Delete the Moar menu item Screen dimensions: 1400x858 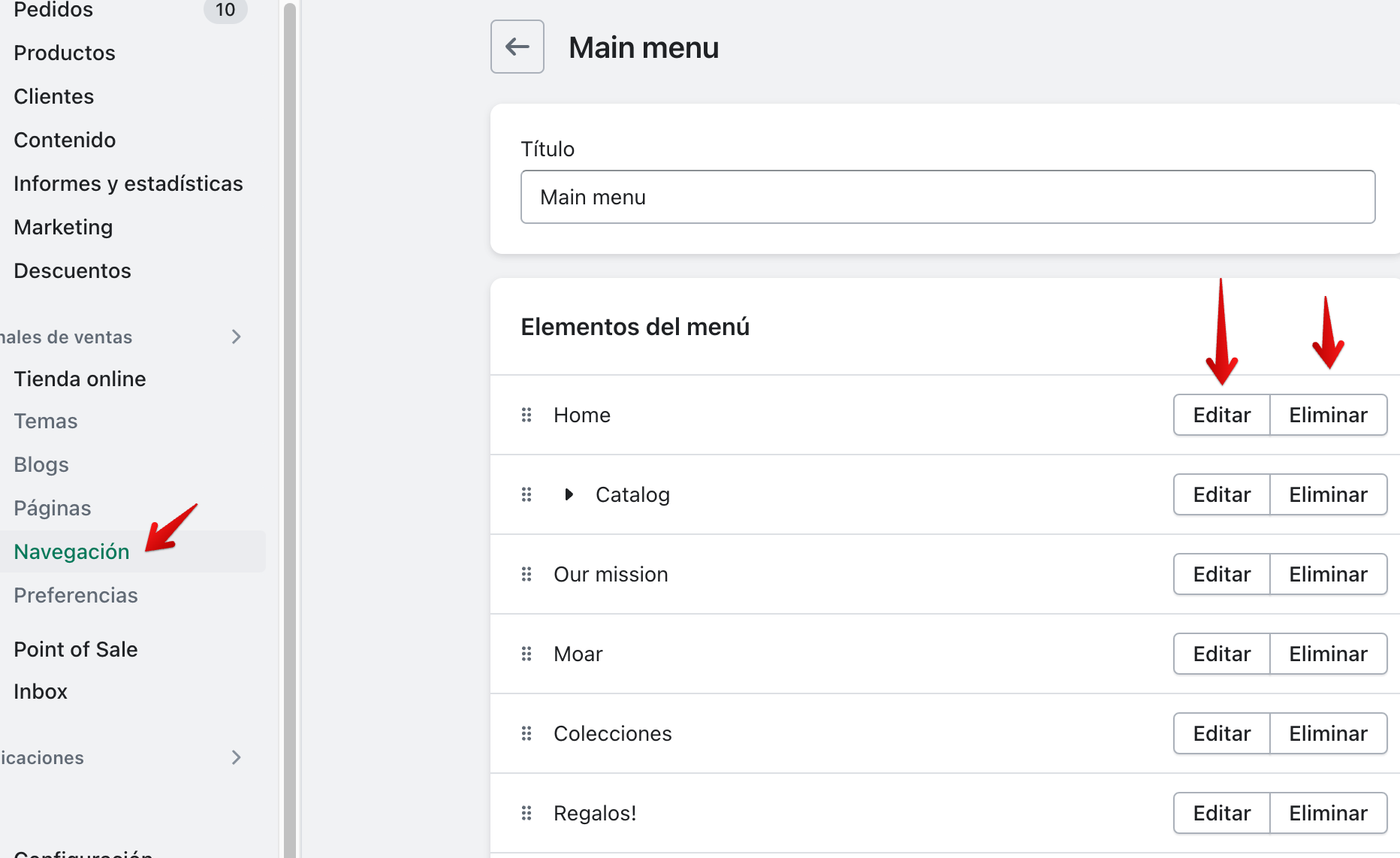pyautogui.click(x=1328, y=654)
